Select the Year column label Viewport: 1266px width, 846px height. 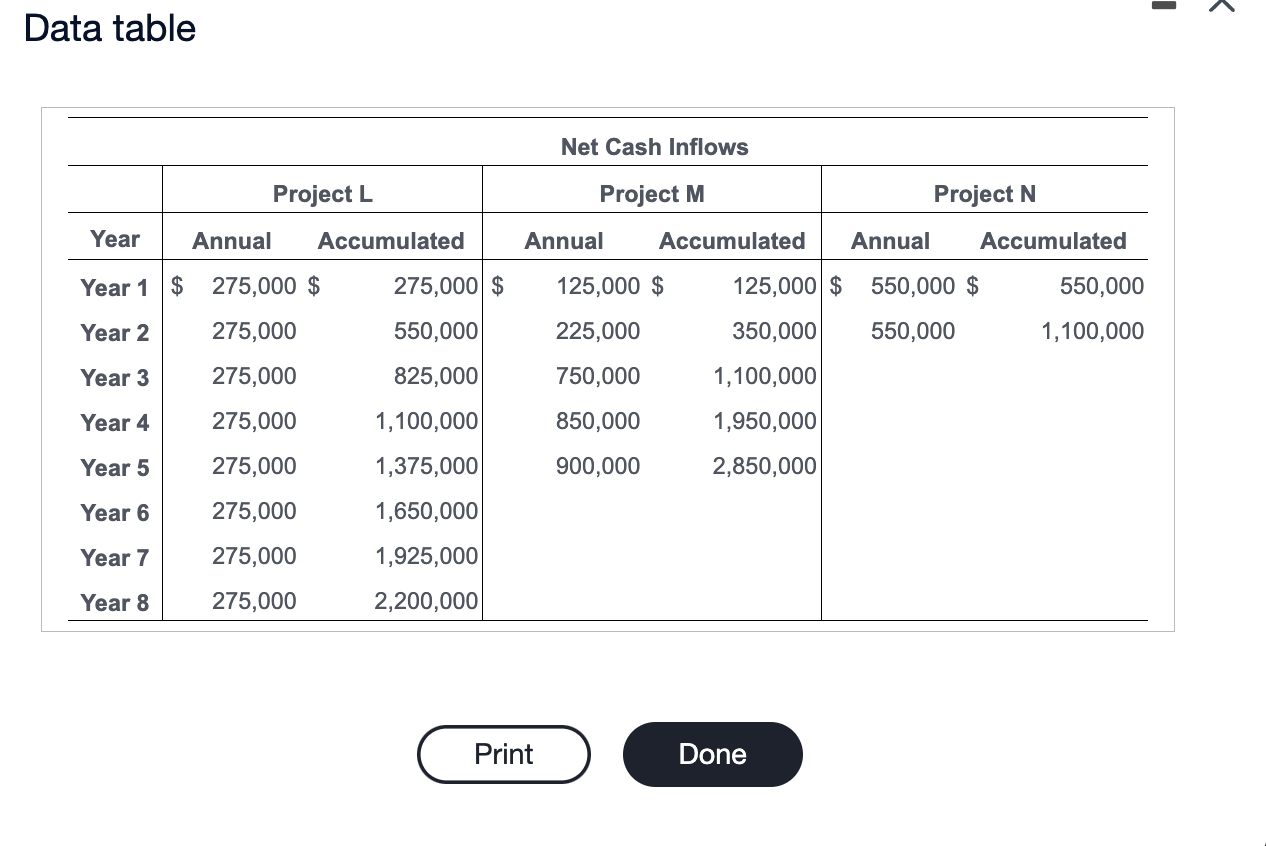tap(114, 239)
